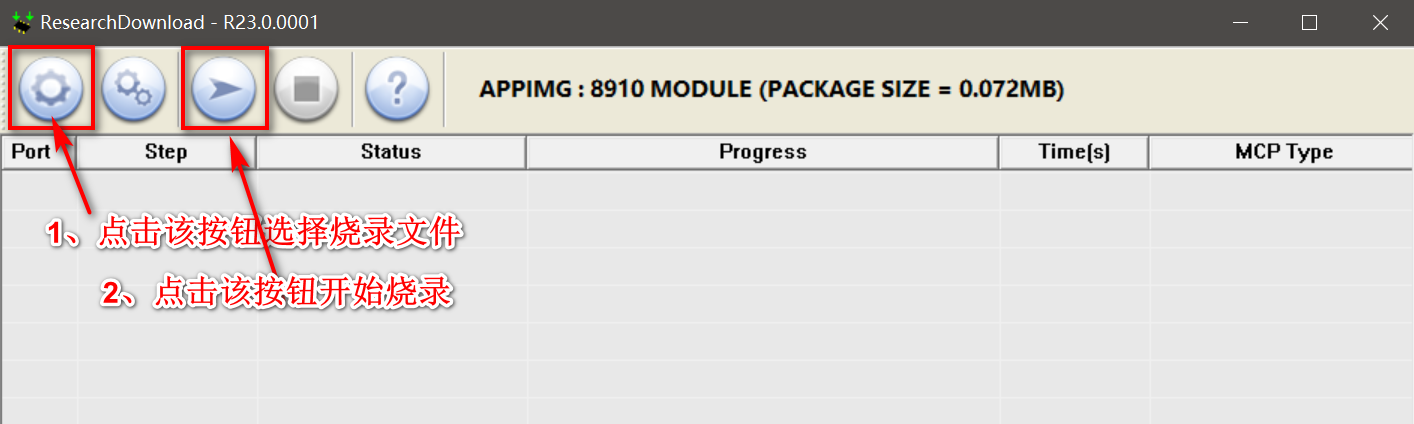Image resolution: width=1414 pixels, height=424 pixels.
Task: Click the APPIMG 8910 MODULE package label
Action: coord(772,89)
